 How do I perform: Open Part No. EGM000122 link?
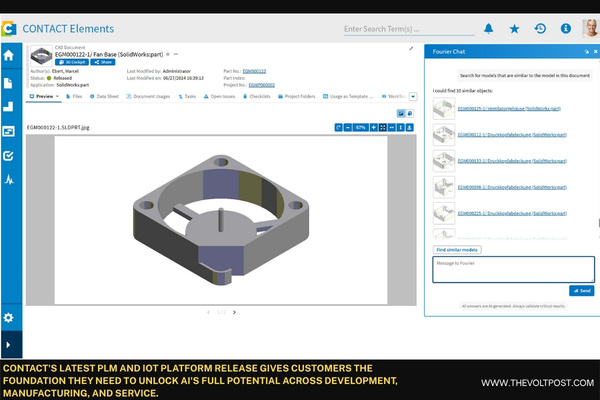point(254,71)
